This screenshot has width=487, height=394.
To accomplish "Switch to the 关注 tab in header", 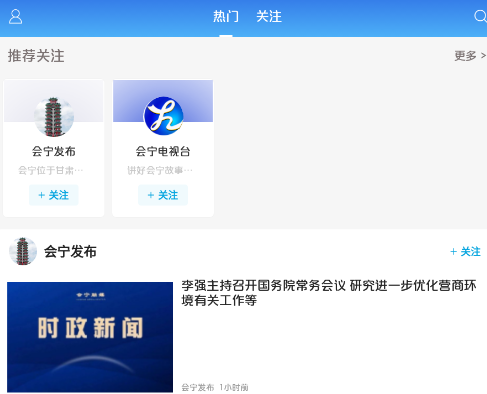I will tap(269, 16).
